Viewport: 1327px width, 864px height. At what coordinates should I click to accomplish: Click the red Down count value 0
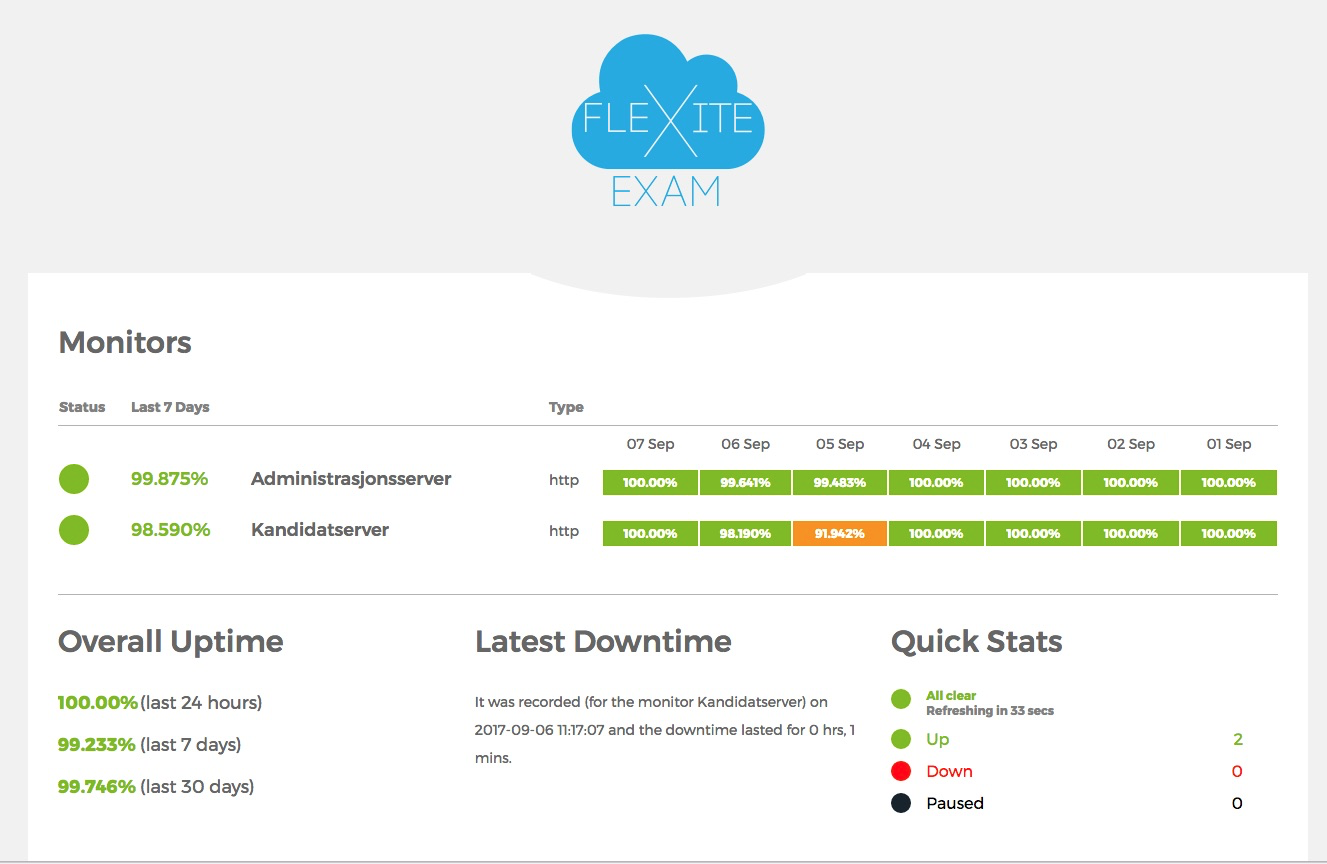pos(1237,771)
